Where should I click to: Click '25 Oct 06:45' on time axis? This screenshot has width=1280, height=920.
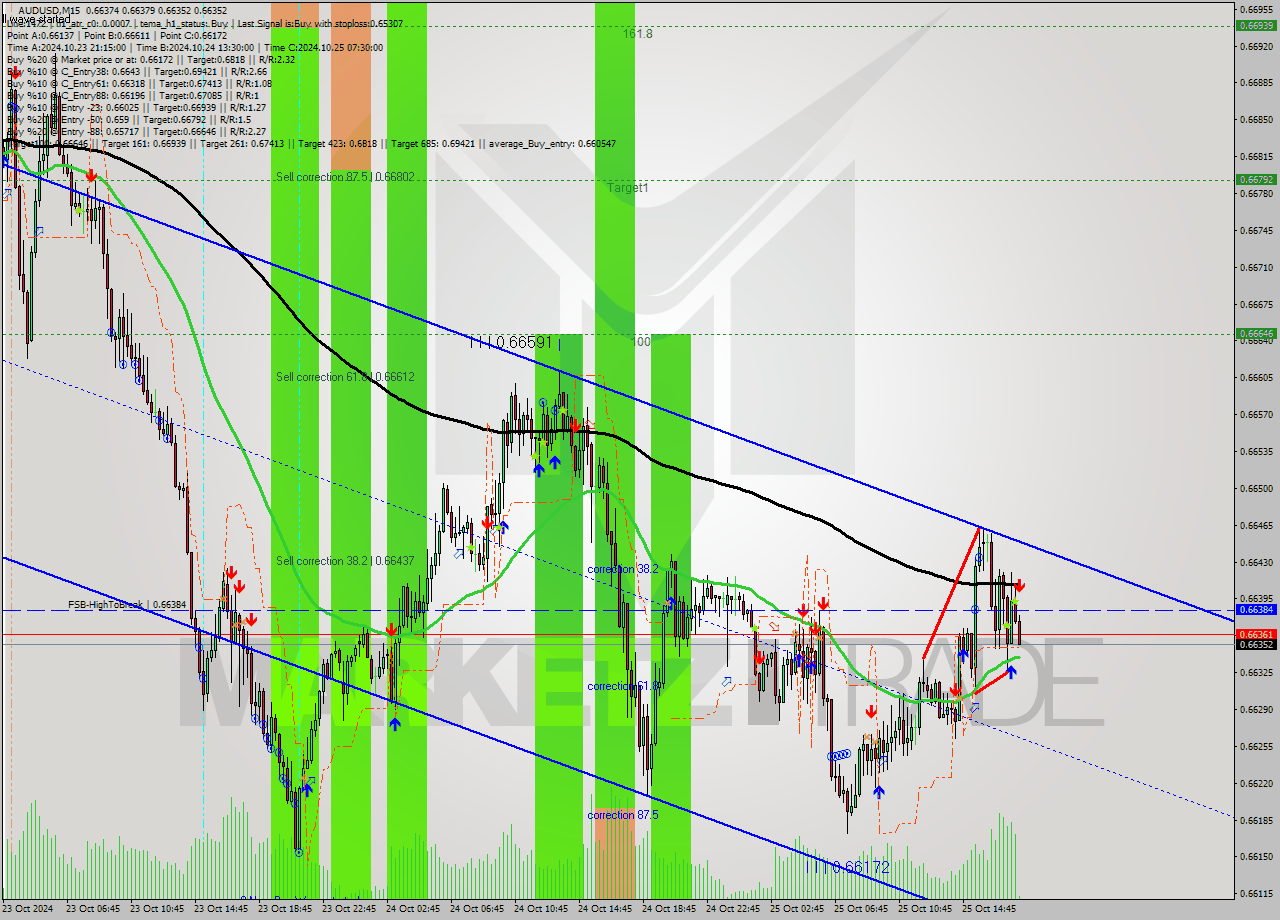pos(859,909)
